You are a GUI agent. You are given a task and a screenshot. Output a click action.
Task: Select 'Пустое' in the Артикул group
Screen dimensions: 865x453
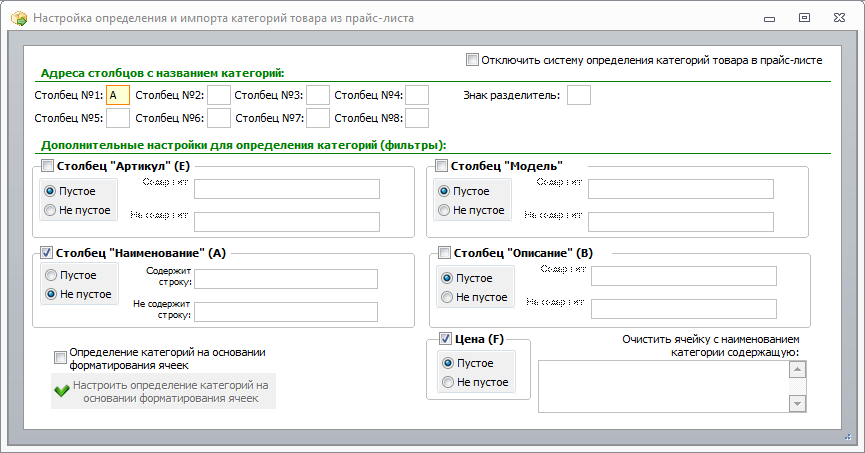click(50, 191)
